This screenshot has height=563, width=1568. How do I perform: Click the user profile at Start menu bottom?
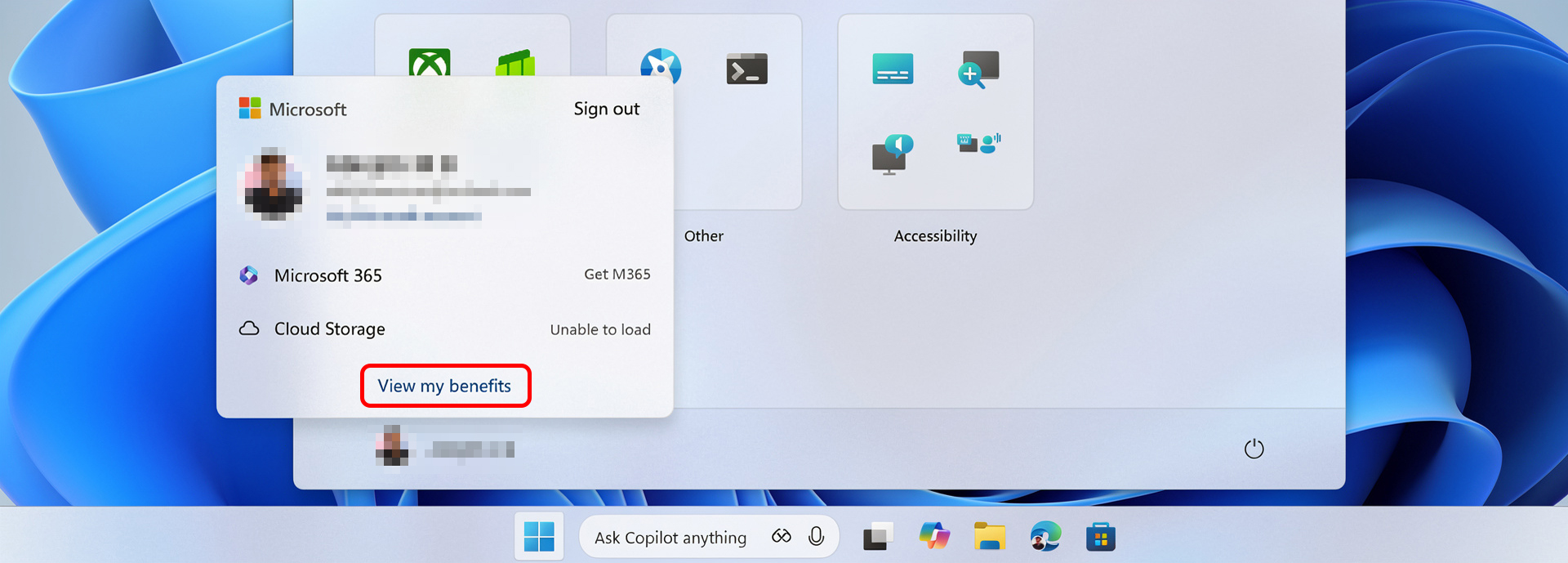445,449
